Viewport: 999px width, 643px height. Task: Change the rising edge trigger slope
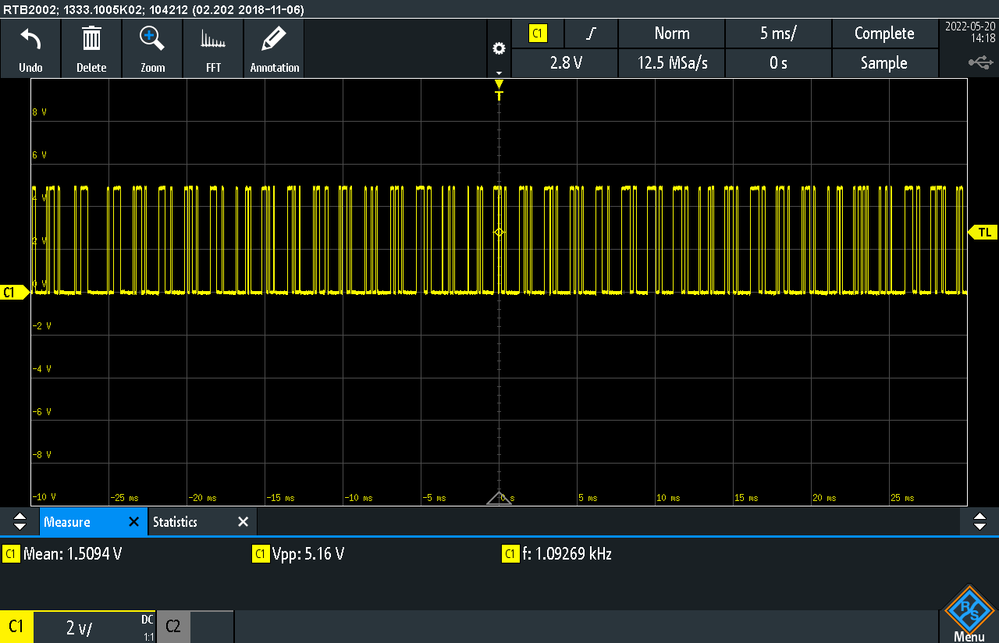[591, 33]
